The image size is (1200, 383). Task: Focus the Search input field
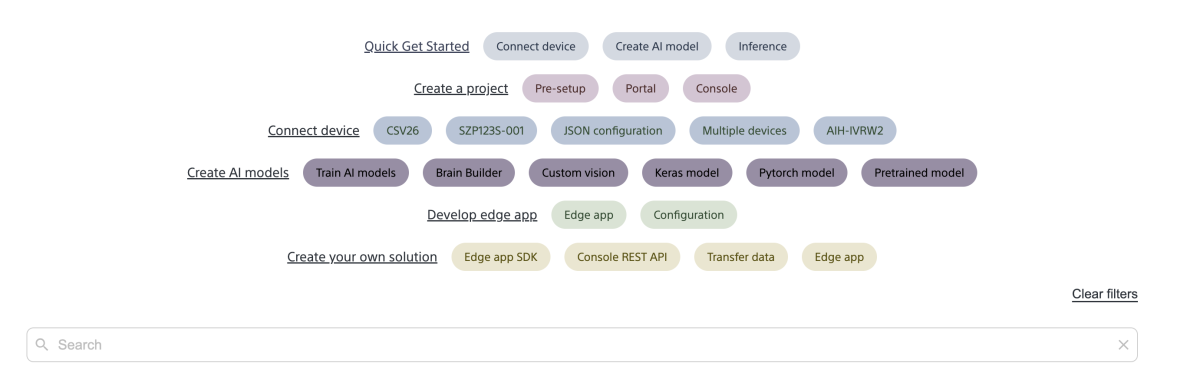[582, 345]
